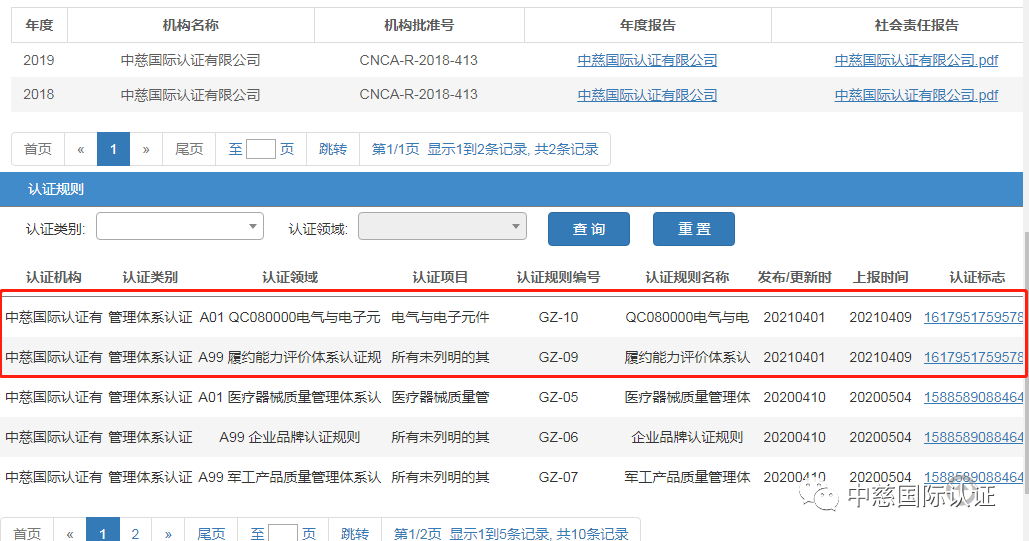Expand the 认证领域 dropdown
The height and width of the screenshot is (541, 1029).
(442, 227)
